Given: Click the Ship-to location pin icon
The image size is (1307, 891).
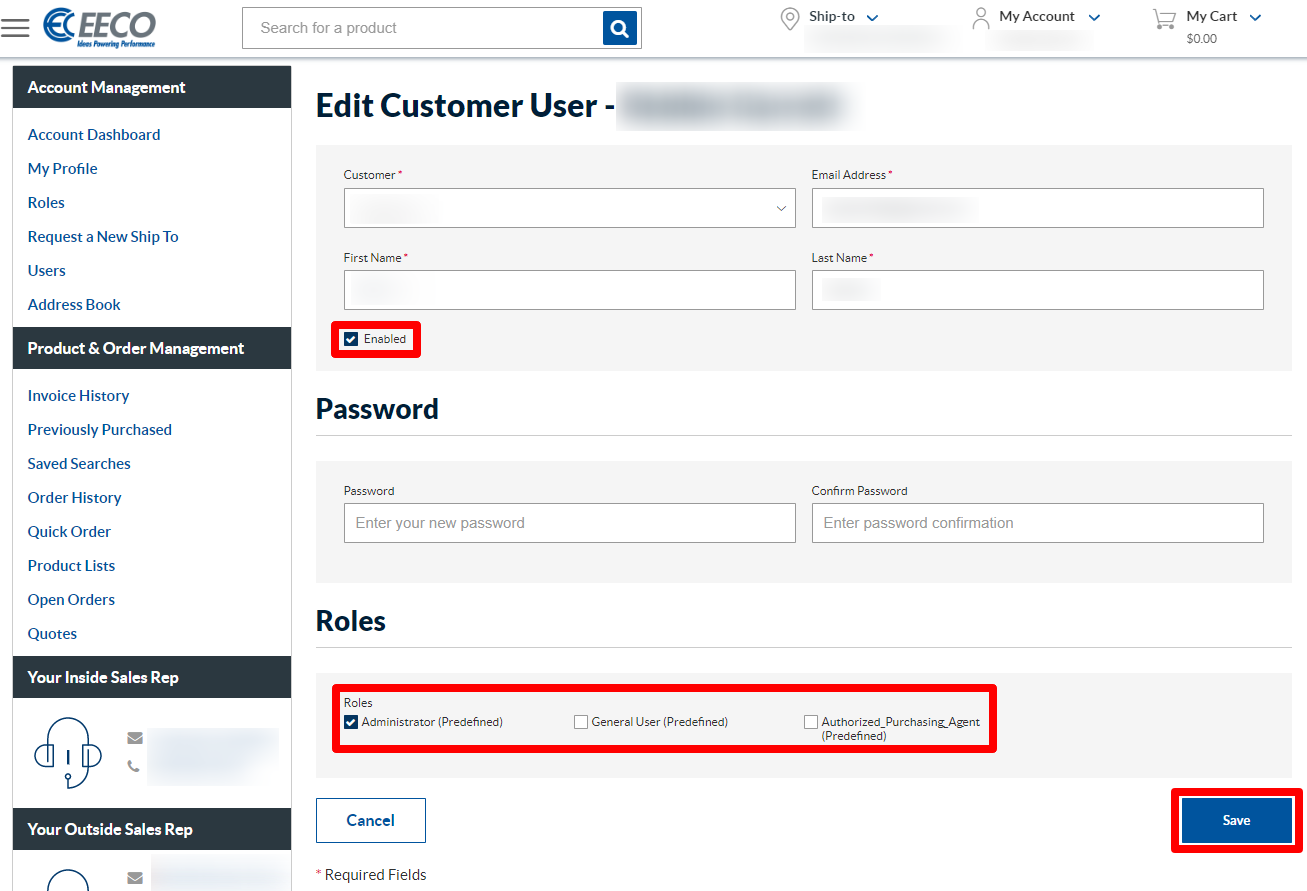Looking at the screenshot, I should (x=789, y=18).
